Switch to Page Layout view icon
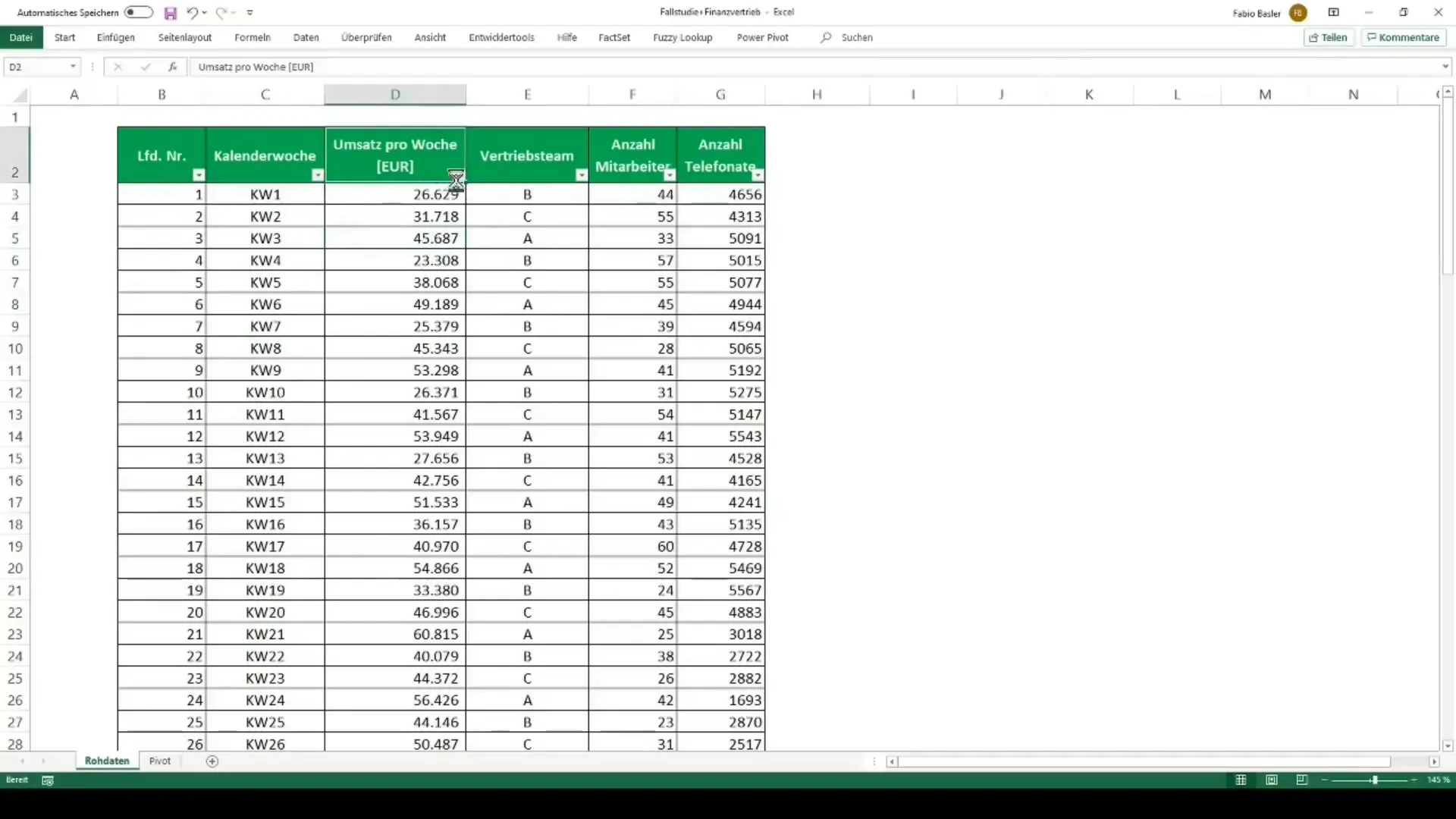The image size is (1456, 819). pos(1272,780)
